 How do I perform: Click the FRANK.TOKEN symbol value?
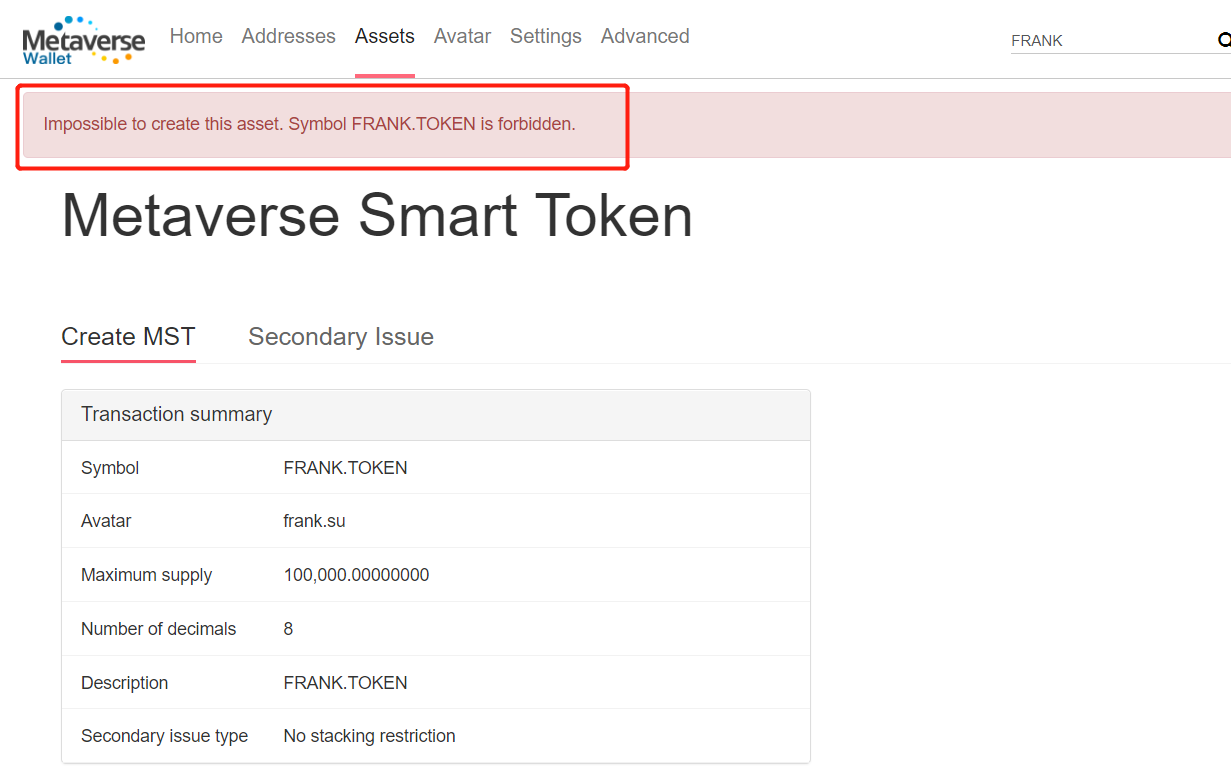346,468
